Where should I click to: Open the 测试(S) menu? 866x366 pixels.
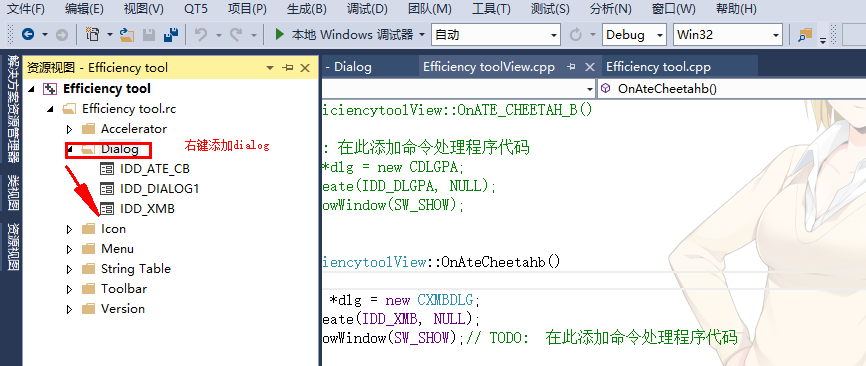pyautogui.click(x=550, y=9)
